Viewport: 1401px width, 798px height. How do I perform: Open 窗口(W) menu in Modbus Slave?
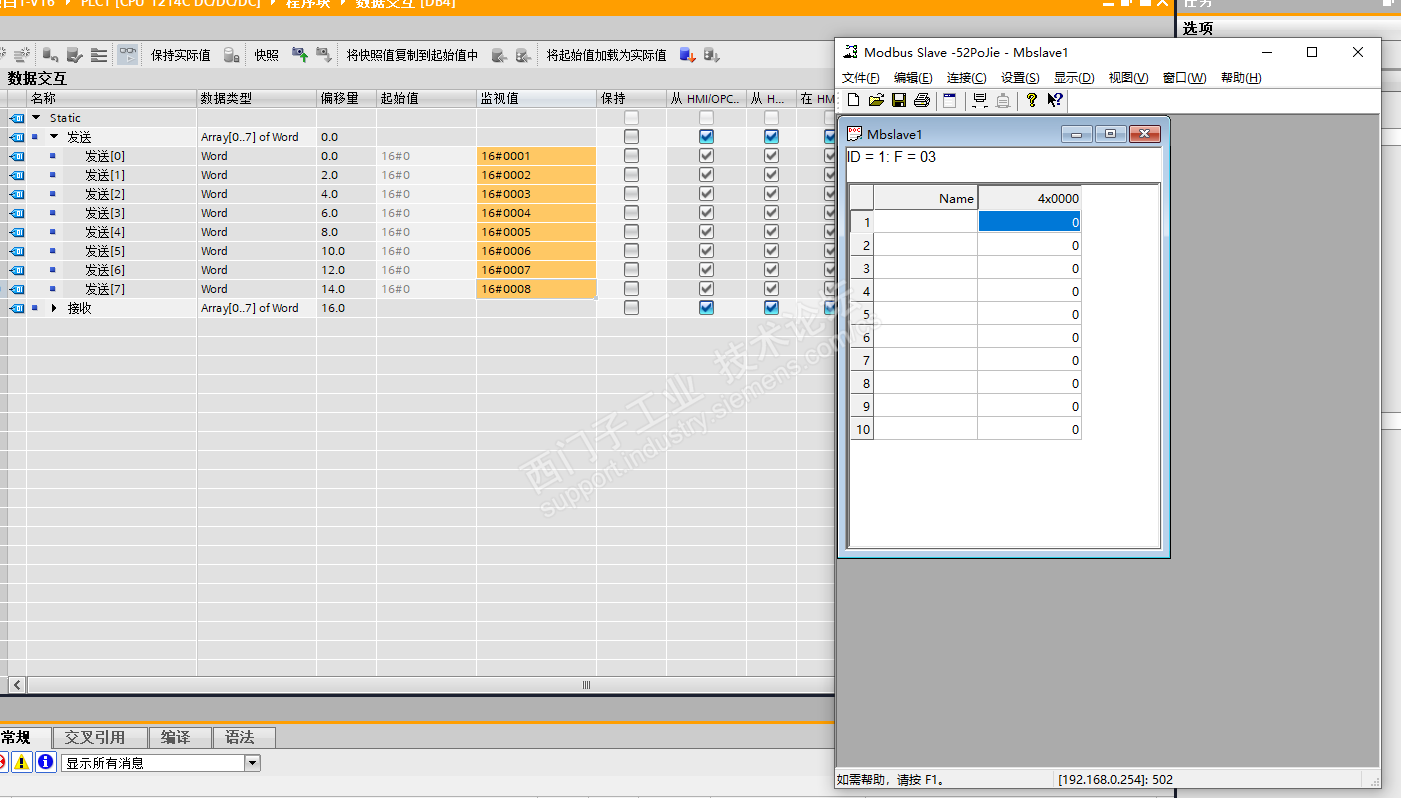pyautogui.click(x=1185, y=78)
